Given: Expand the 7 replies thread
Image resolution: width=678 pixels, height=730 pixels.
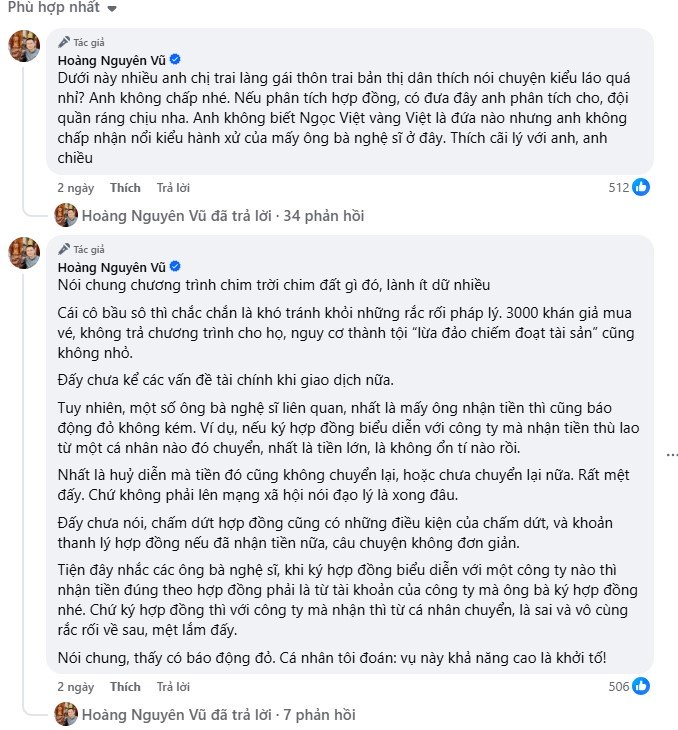Looking at the screenshot, I should point(220,714).
